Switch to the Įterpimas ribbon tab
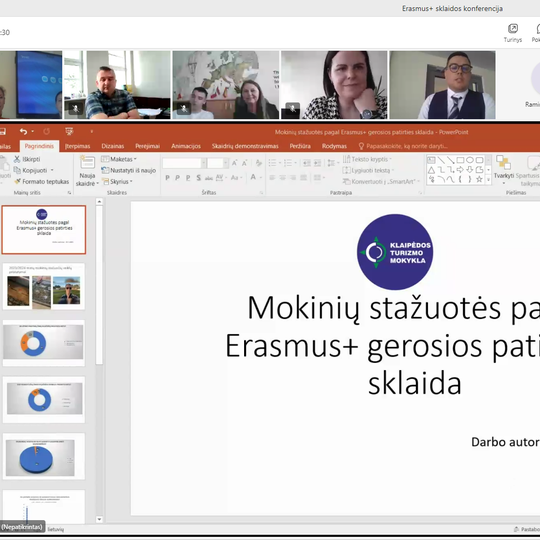 point(77,146)
